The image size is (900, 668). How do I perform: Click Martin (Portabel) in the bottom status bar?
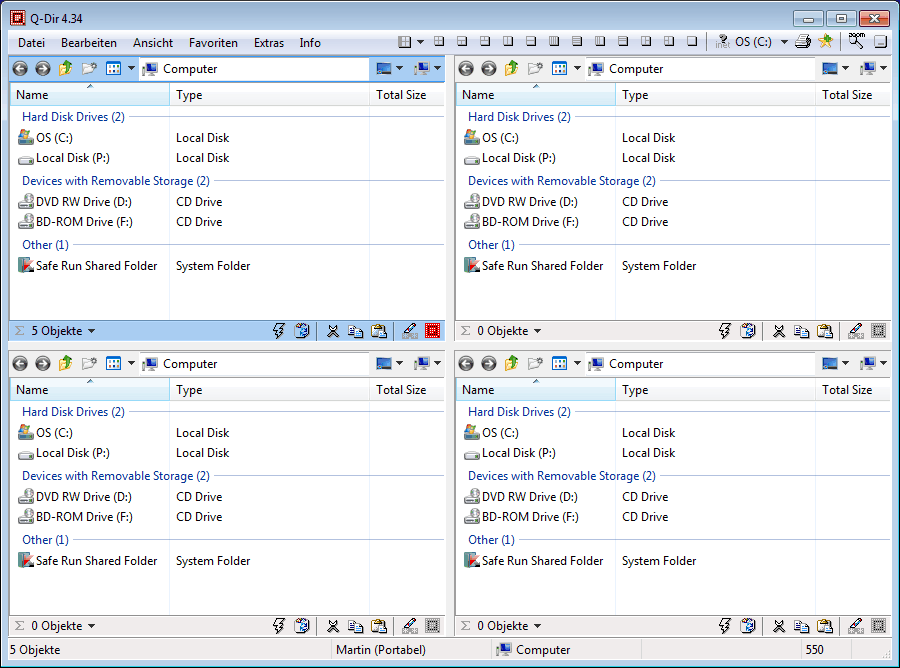(x=383, y=650)
